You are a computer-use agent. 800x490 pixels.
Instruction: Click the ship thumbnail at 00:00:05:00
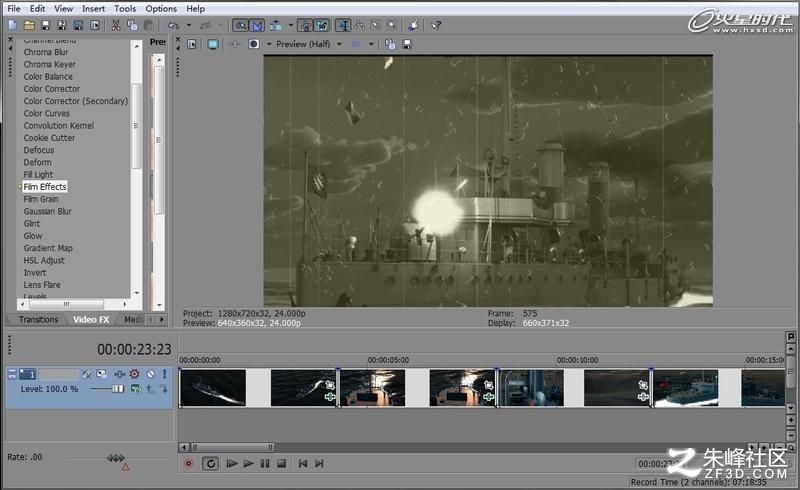[x=372, y=388]
